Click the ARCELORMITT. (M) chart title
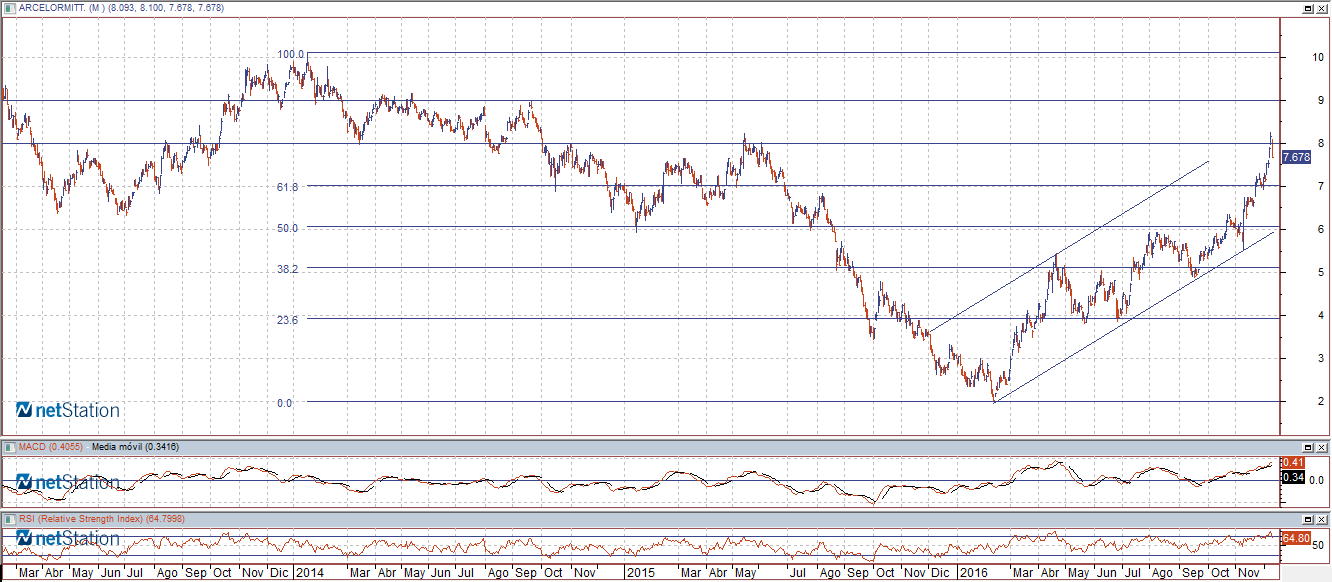 (60, 7)
